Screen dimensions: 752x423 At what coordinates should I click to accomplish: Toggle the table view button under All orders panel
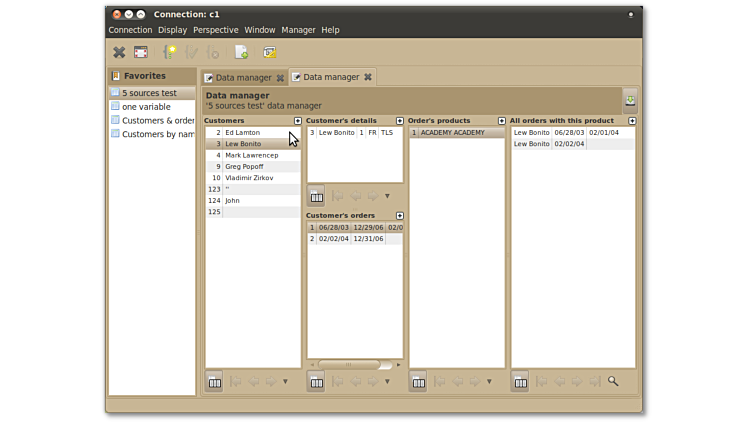click(x=520, y=381)
